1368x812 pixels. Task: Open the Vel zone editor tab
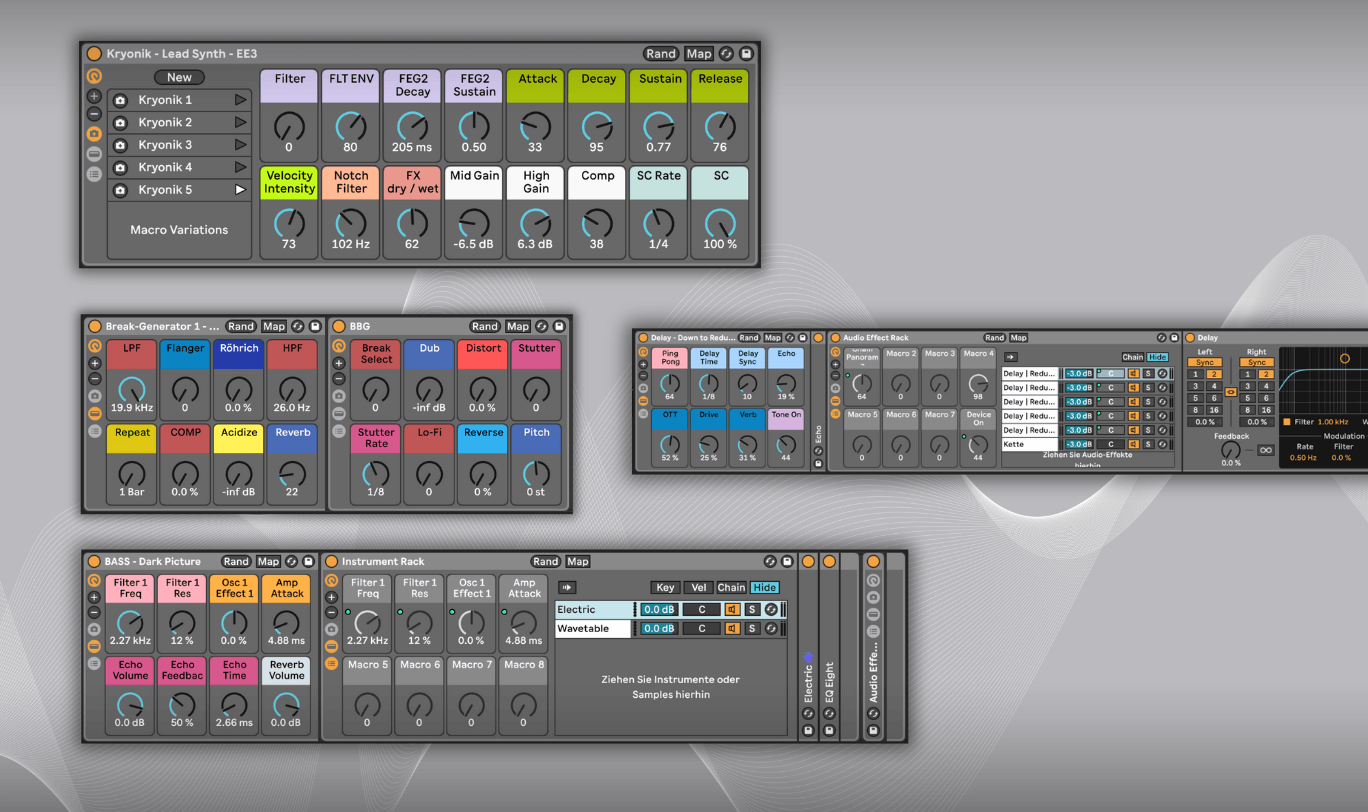coord(698,588)
